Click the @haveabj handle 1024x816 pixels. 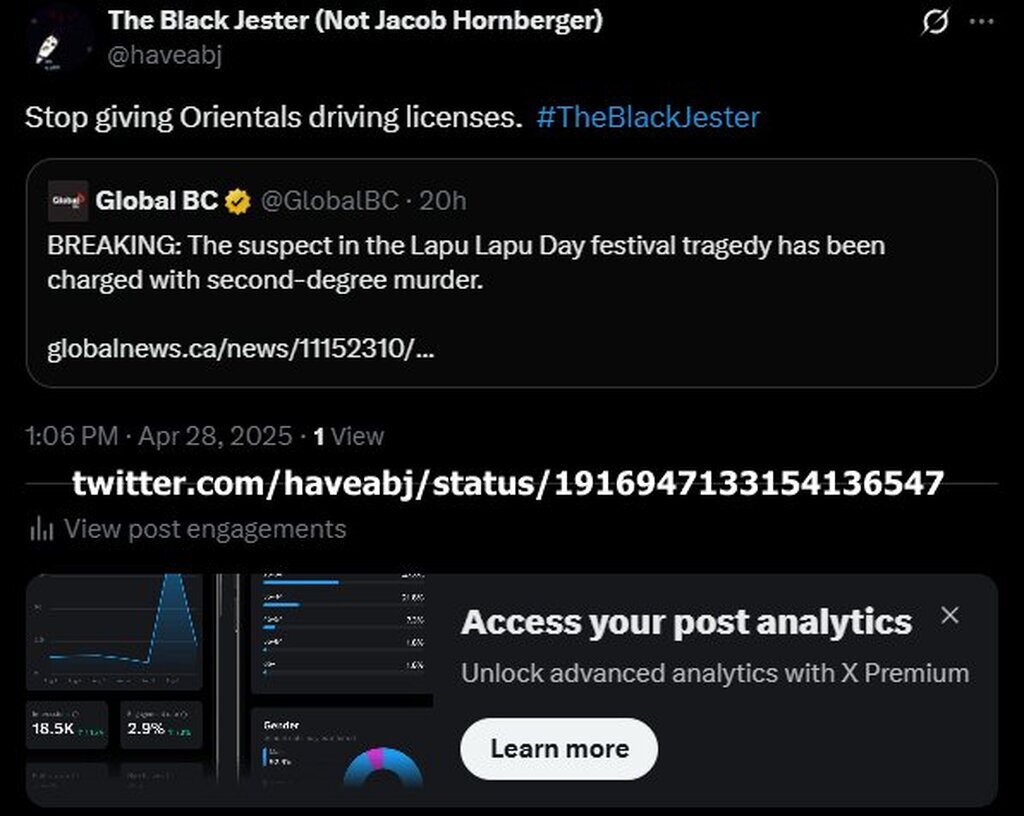[165, 55]
